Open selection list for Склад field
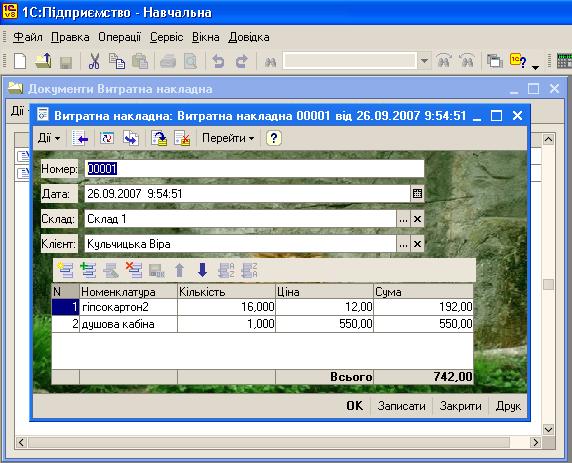This screenshot has width=572, height=463. (x=403, y=219)
